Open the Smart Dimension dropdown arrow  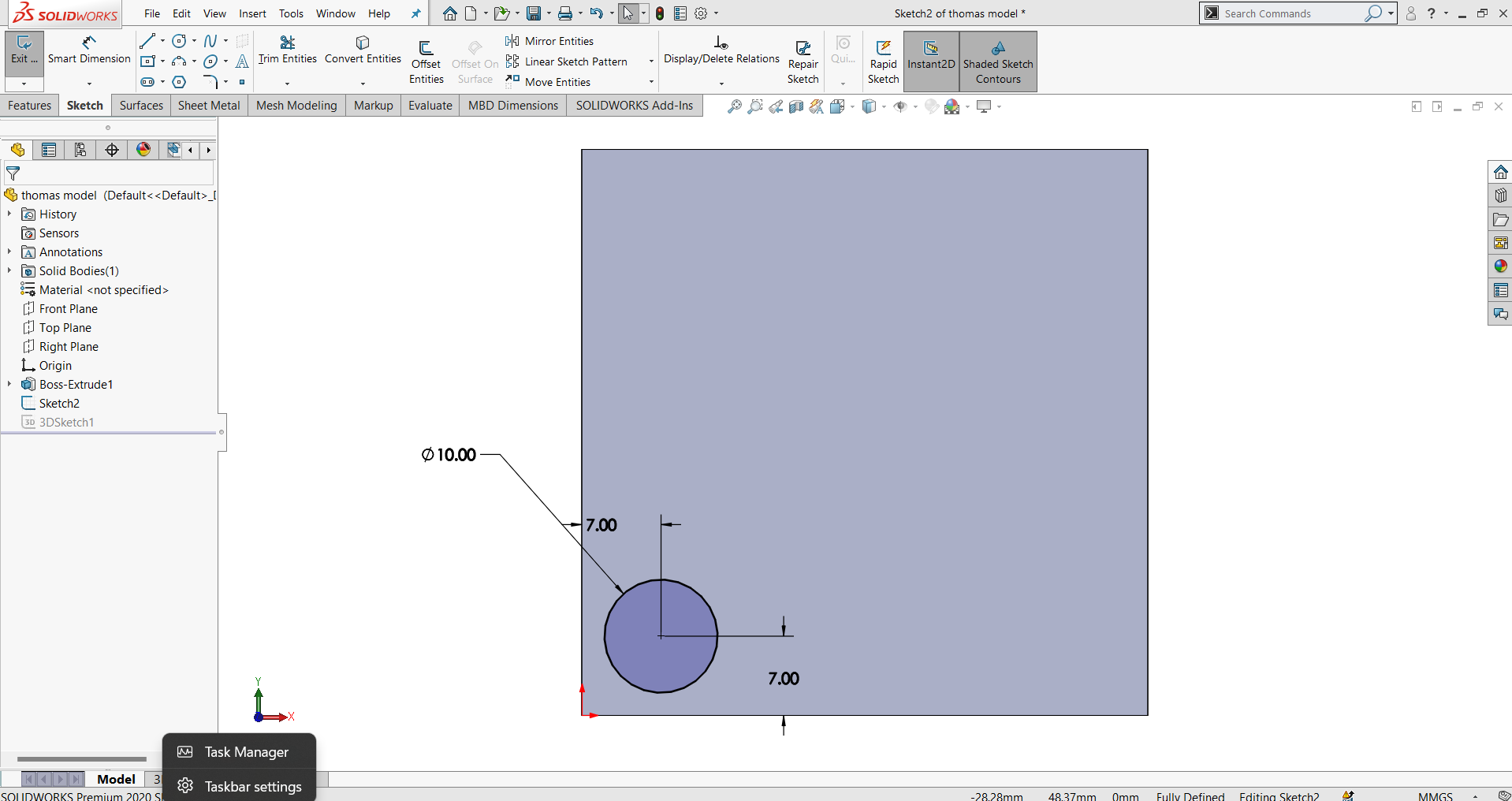click(89, 83)
